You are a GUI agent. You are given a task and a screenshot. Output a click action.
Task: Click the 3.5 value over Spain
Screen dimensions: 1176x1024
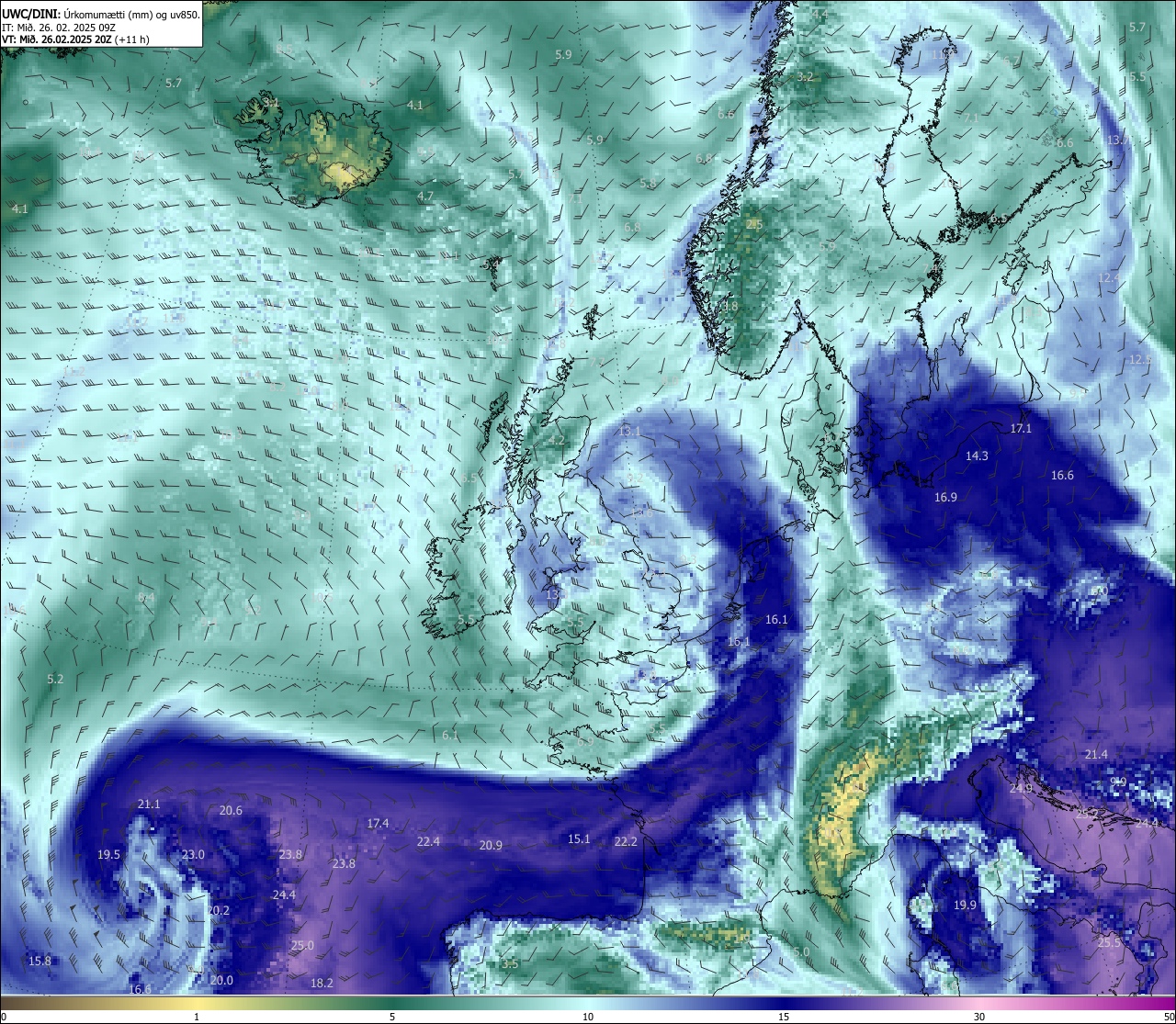pos(510,964)
